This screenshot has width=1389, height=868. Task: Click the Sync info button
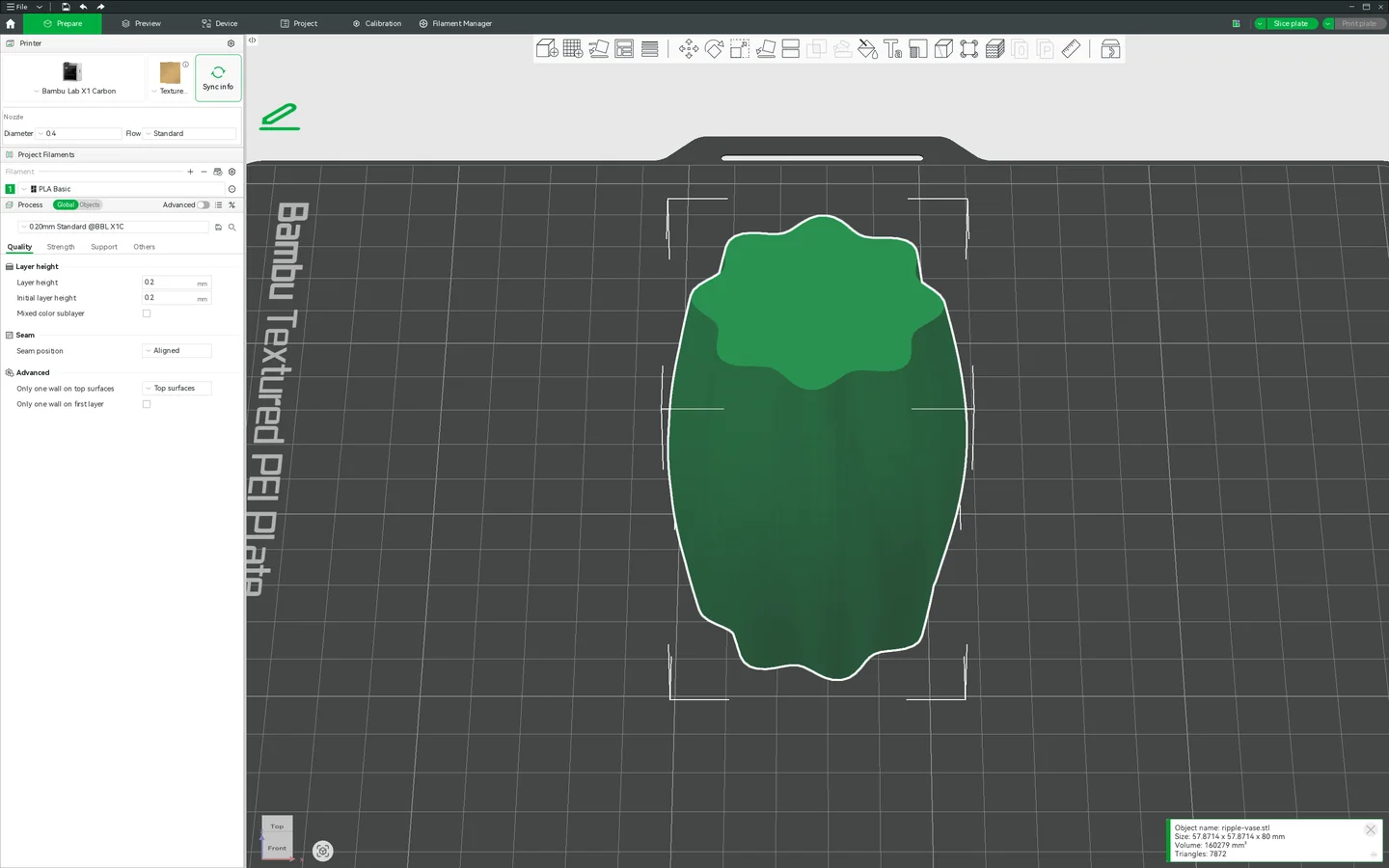click(x=218, y=78)
